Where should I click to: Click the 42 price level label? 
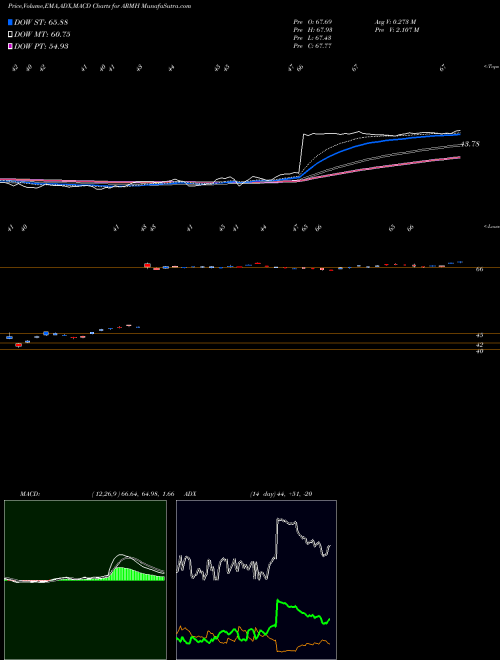479,345
